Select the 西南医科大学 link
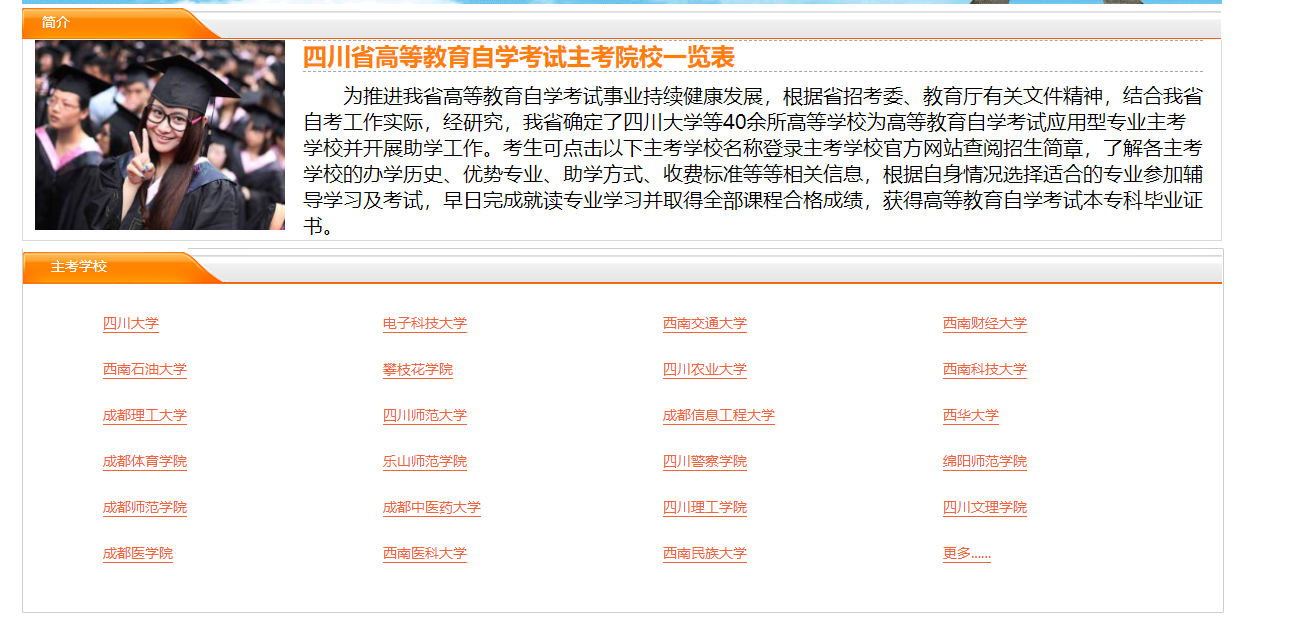 coord(425,554)
